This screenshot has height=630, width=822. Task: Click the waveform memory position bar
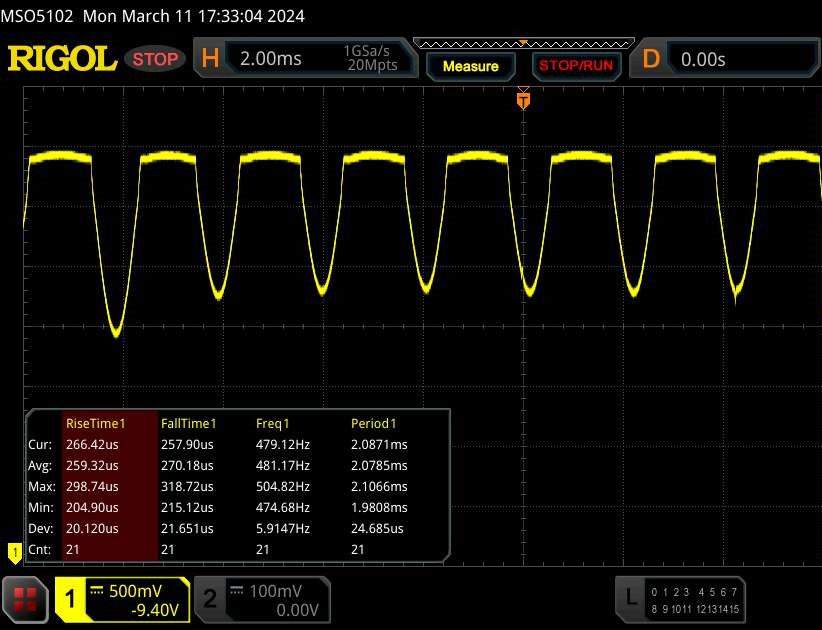(x=524, y=44)
